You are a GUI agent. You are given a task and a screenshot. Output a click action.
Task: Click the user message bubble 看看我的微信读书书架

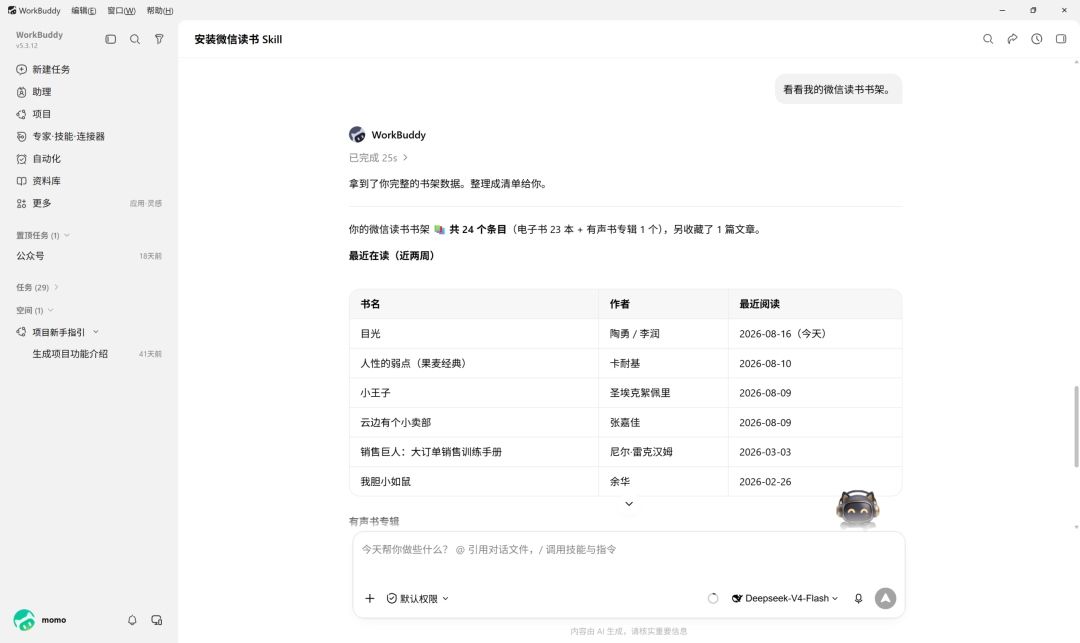(838, 89)
